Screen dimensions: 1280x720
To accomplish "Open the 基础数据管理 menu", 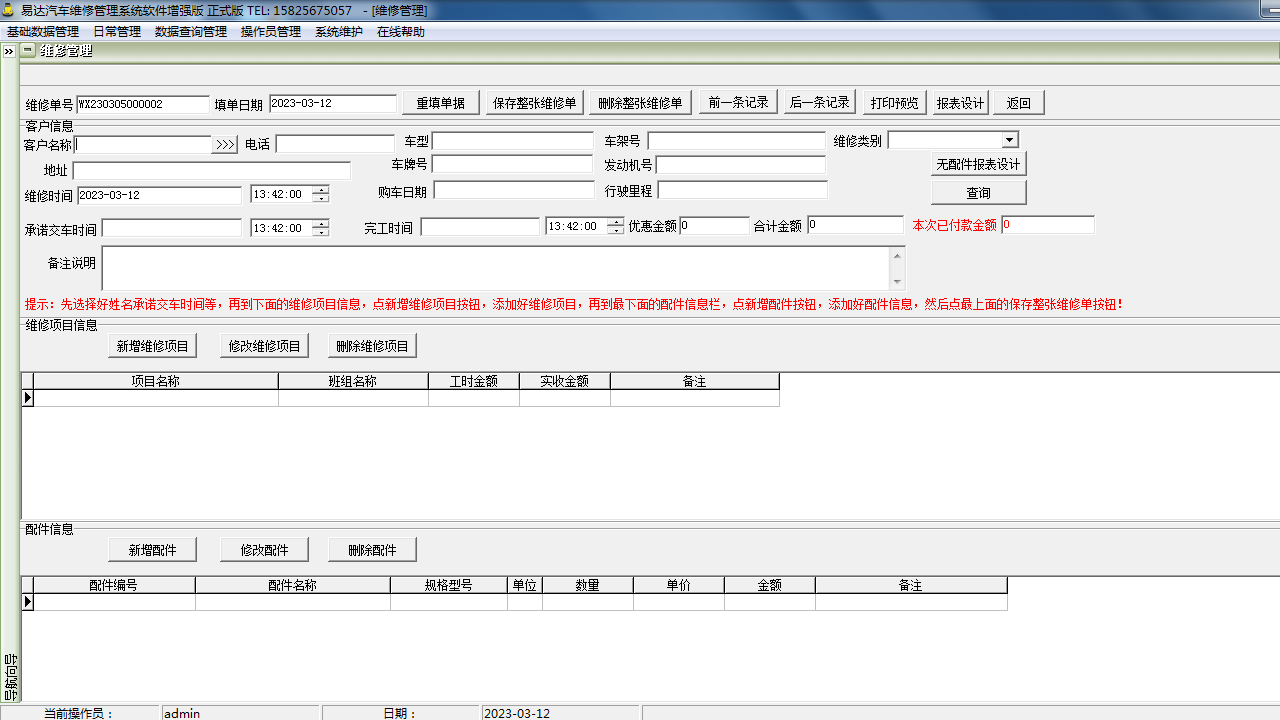I will coord(43,32).
